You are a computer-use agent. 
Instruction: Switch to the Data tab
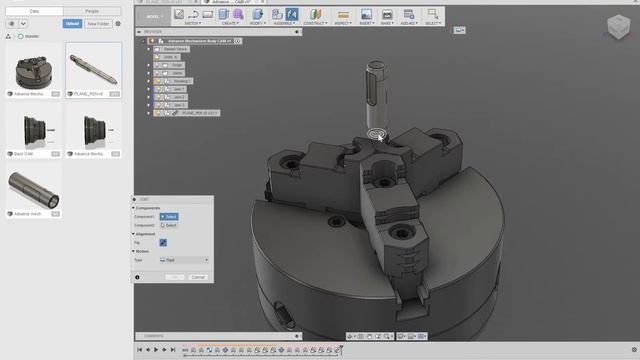(x=34, y=11)
